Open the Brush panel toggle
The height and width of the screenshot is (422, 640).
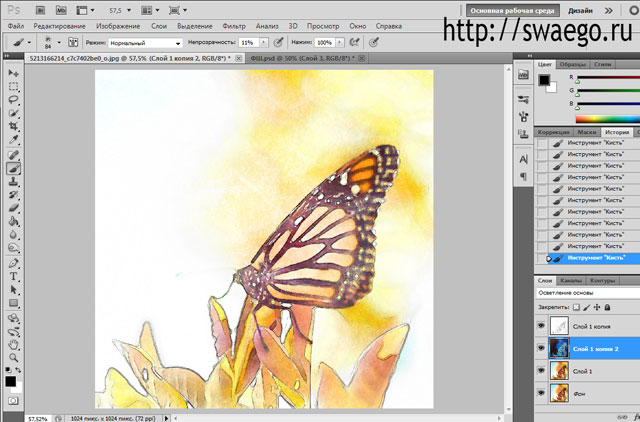click(73, 42)
